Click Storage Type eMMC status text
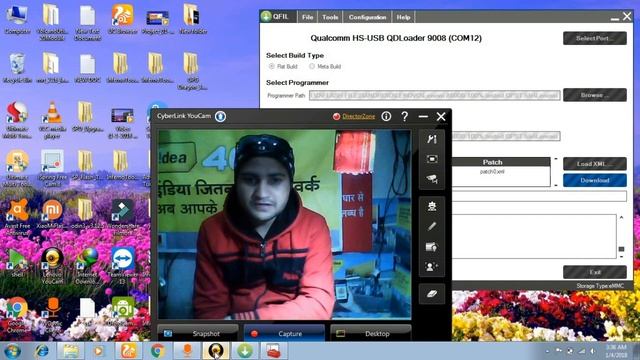Screen dimensions: 640x360 point(600,286)
